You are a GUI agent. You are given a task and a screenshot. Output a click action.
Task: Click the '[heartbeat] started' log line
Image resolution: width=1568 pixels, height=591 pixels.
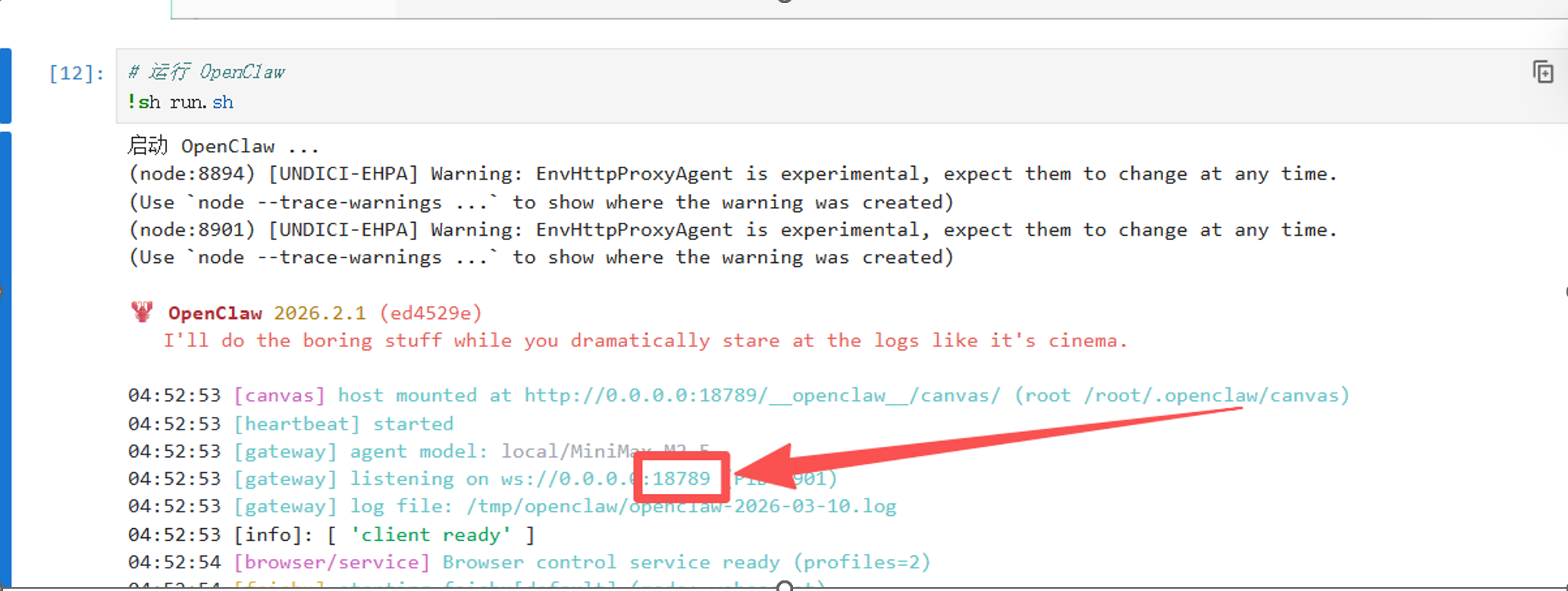tap(343, 424)
